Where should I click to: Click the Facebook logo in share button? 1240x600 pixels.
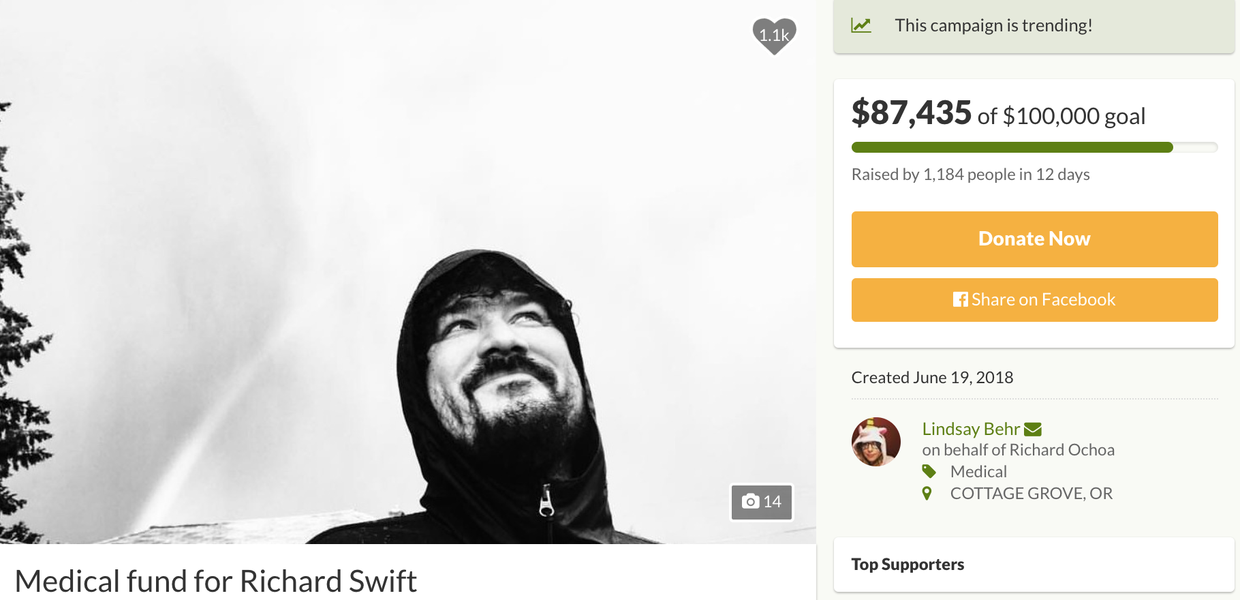[x=960, y=300]
